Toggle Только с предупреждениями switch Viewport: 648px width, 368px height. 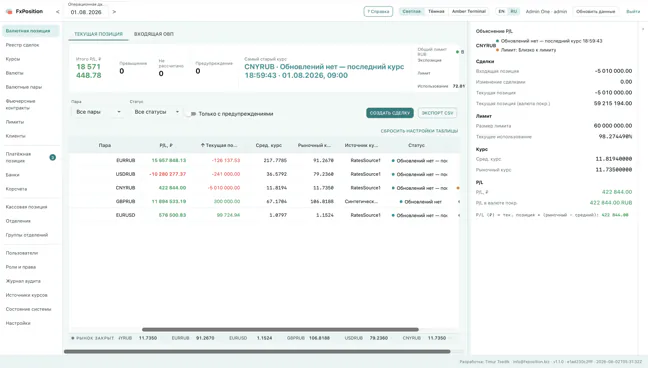(x=191, y=113)
